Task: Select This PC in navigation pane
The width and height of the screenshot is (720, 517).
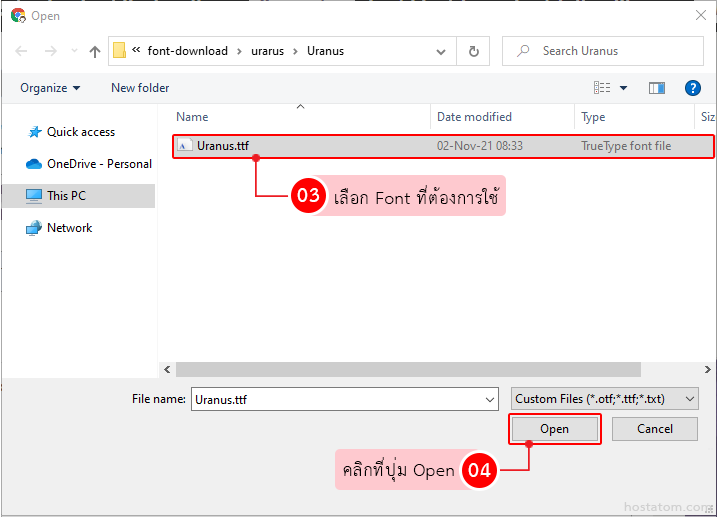Action: 66,196
